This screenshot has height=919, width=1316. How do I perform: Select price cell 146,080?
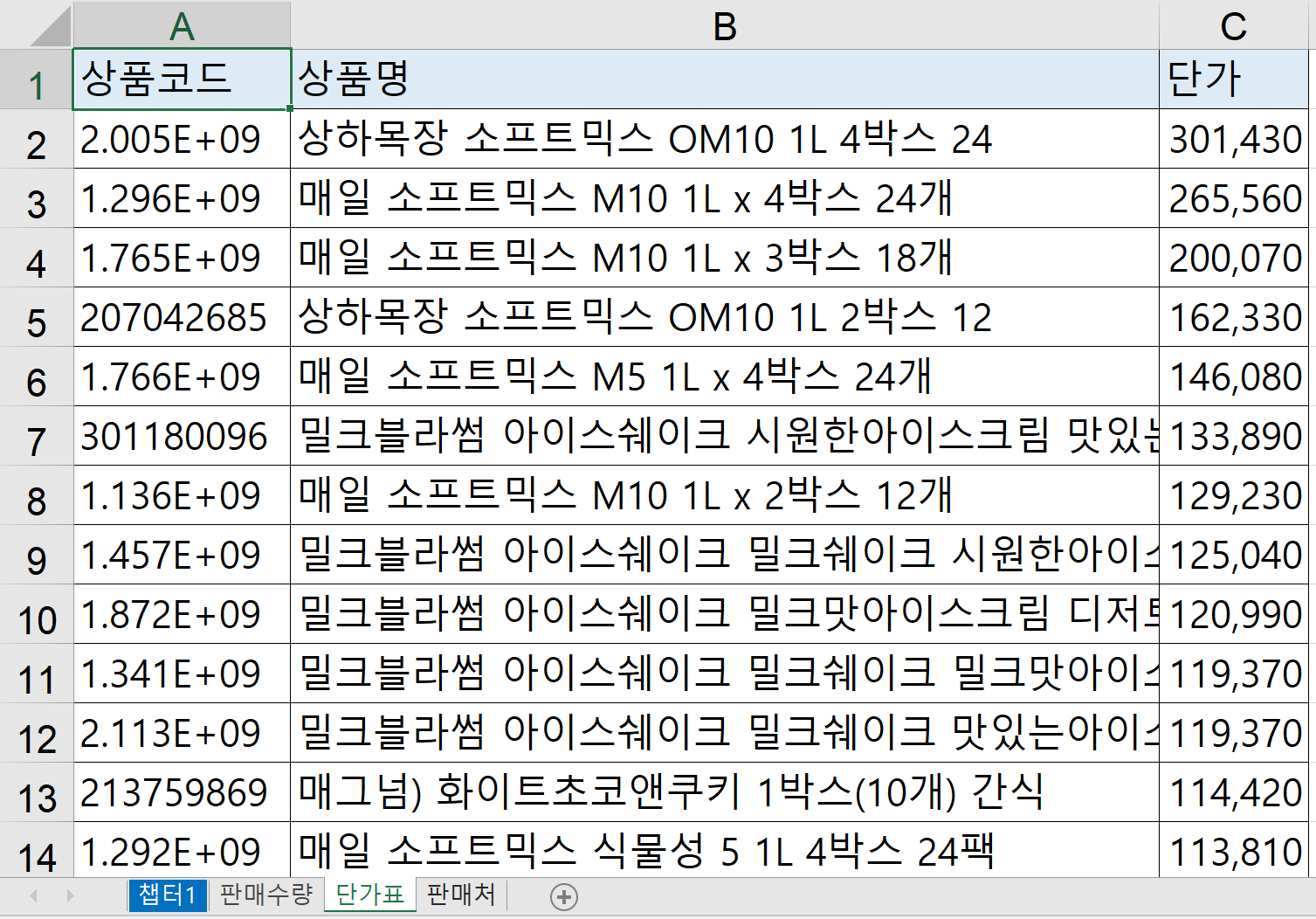click(1233, 377)
